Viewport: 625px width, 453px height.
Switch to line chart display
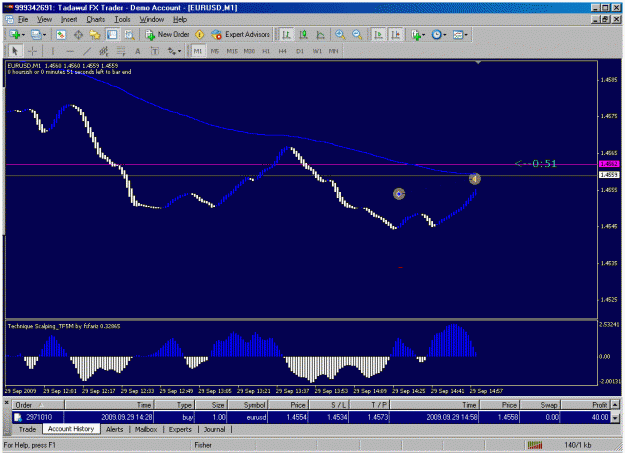[x=320, y=35]
